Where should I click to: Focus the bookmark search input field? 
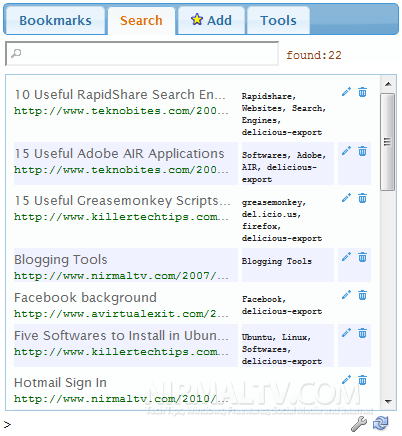[x=142, y=53]
